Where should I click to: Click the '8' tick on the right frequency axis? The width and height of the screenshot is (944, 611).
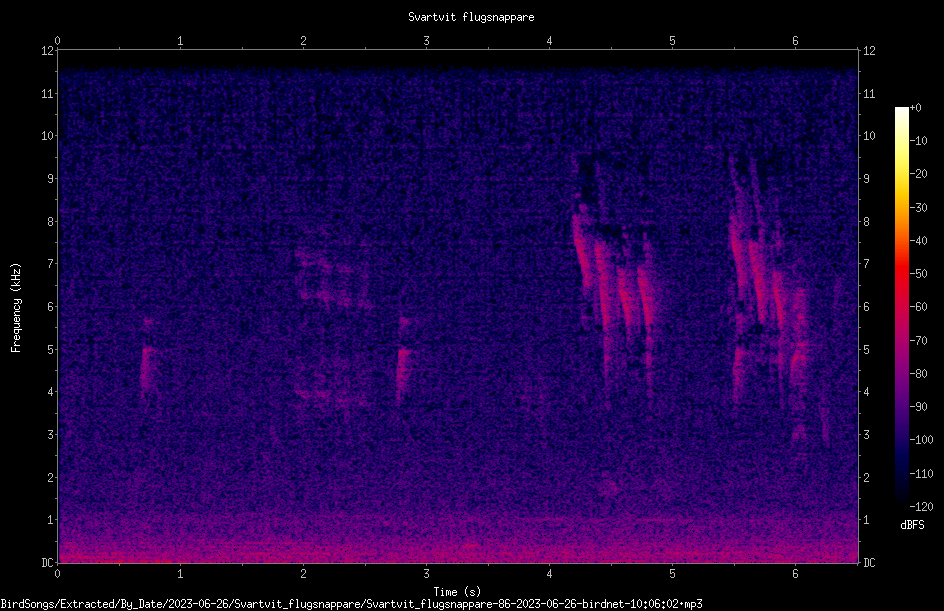point(866,222)
